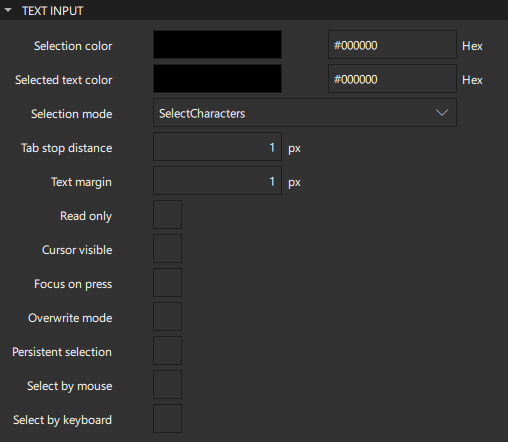Toggle the Select by keyboard checkbox
Image resolution: width=508 pixels, height=442 pixels.
[167, 419]
